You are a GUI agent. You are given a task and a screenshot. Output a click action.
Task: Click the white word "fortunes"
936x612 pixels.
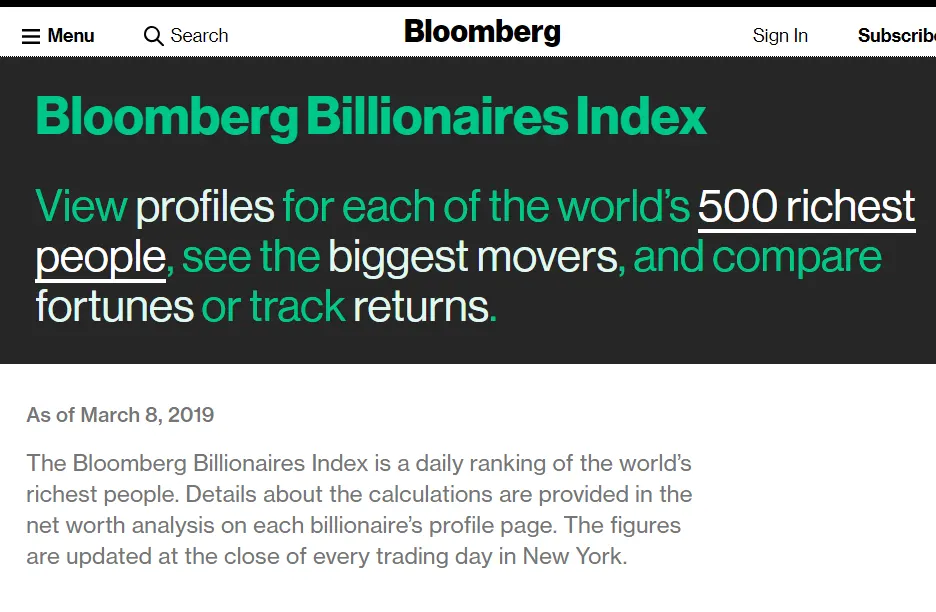[x=114, y=306]
